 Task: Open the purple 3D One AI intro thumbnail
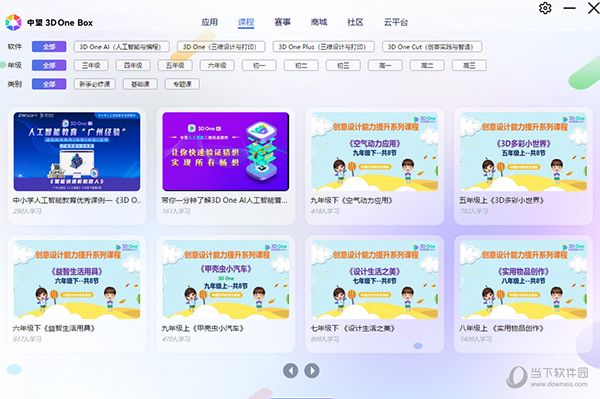coord(226,151)
